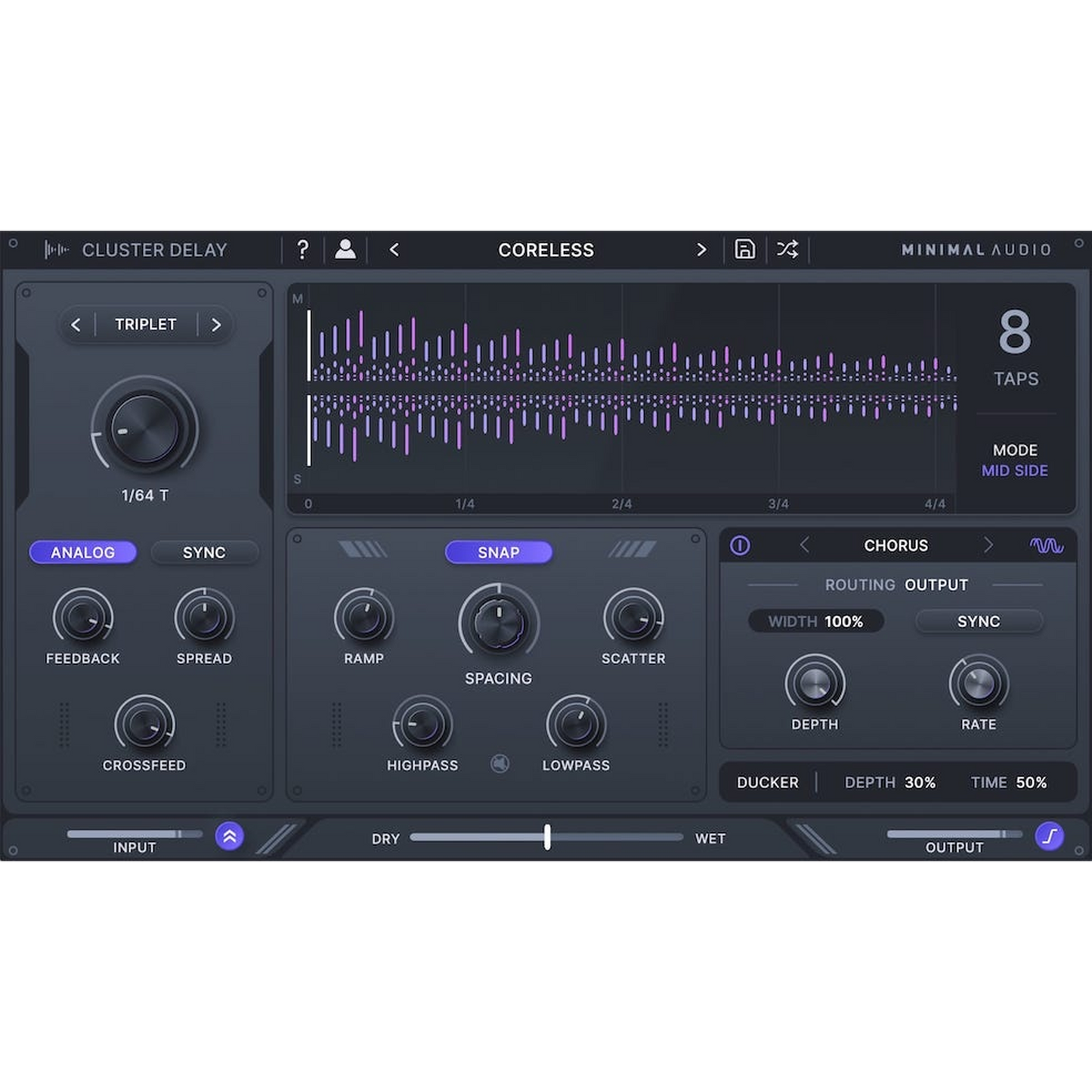This screenshot has height=1092, width=1092.
Task: Click the DRY/WET mix slider
Action: (x=546, y=837)
